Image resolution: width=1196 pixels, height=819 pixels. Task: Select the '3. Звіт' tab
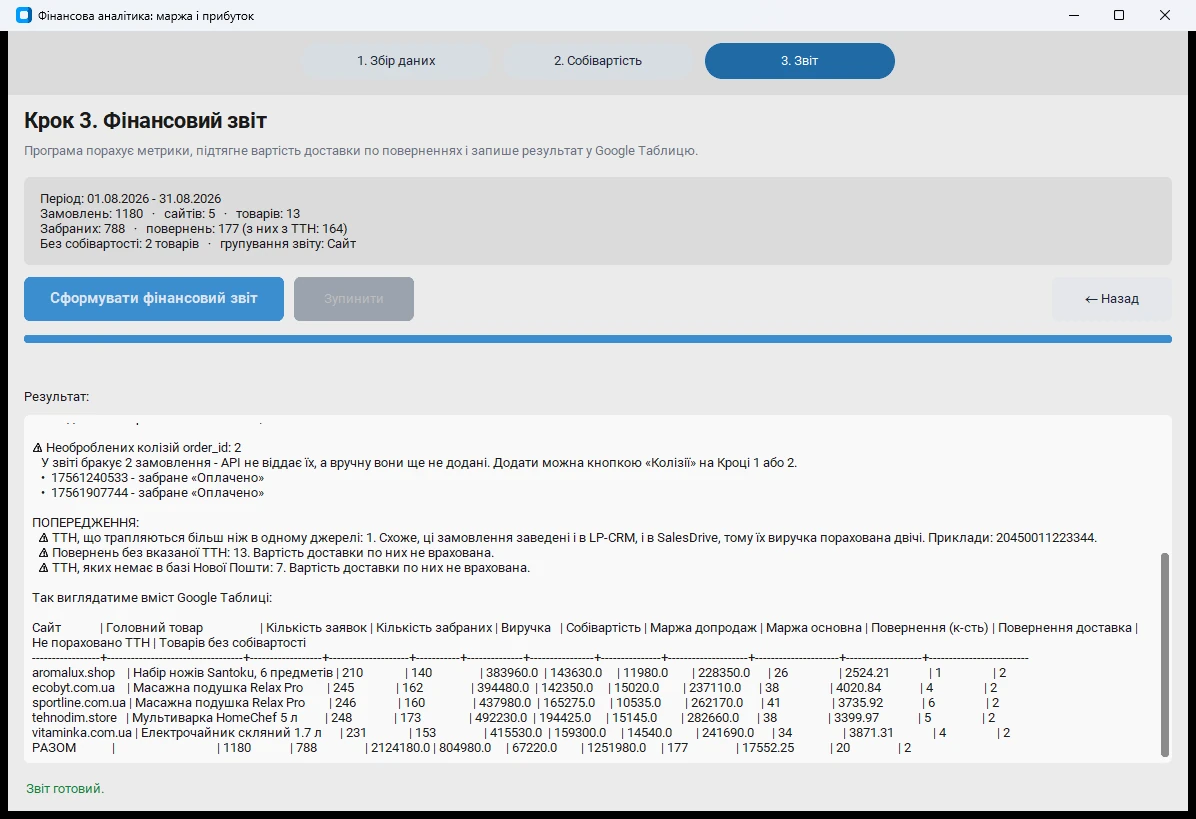point(799,61)
